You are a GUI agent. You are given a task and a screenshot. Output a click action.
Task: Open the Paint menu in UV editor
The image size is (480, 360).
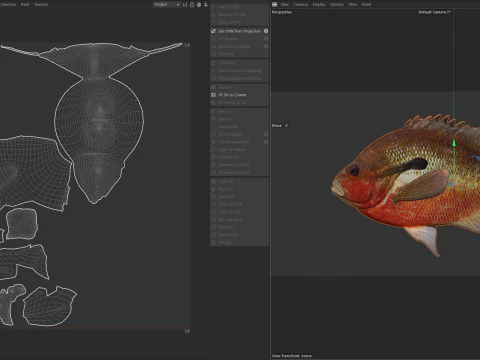[x=25, y=5]
